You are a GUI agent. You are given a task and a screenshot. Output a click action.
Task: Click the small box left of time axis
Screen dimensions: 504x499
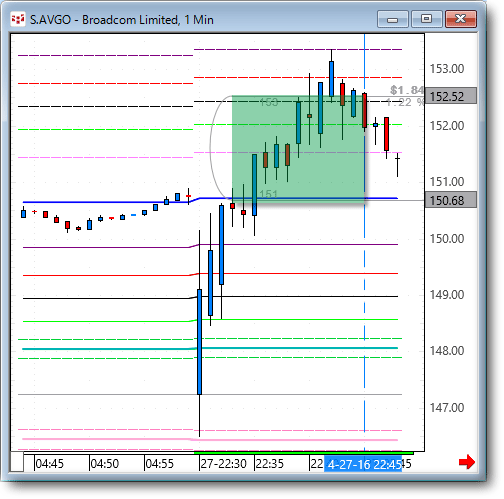pyautogui.click(x=16, y=462)
